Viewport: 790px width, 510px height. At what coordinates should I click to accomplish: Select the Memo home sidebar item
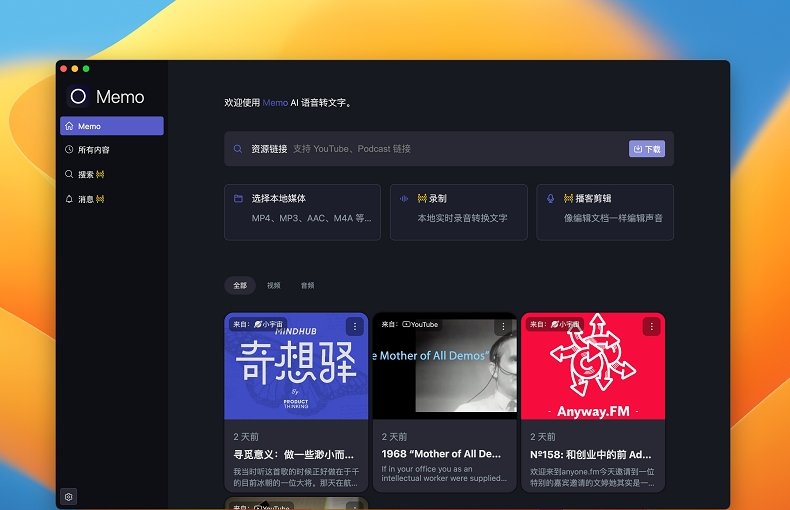(112, 126)
